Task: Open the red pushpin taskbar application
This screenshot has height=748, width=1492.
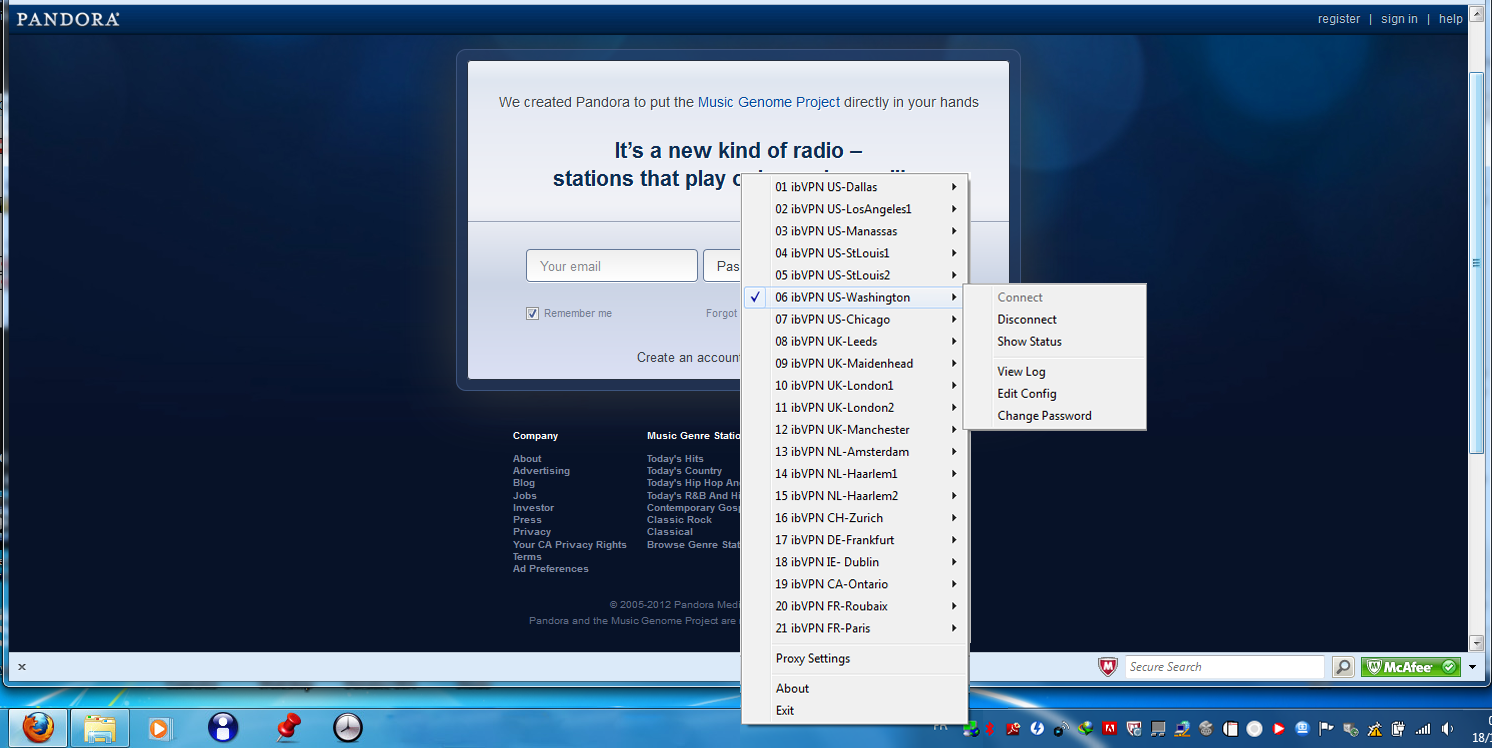Action: tap(288, 728)
